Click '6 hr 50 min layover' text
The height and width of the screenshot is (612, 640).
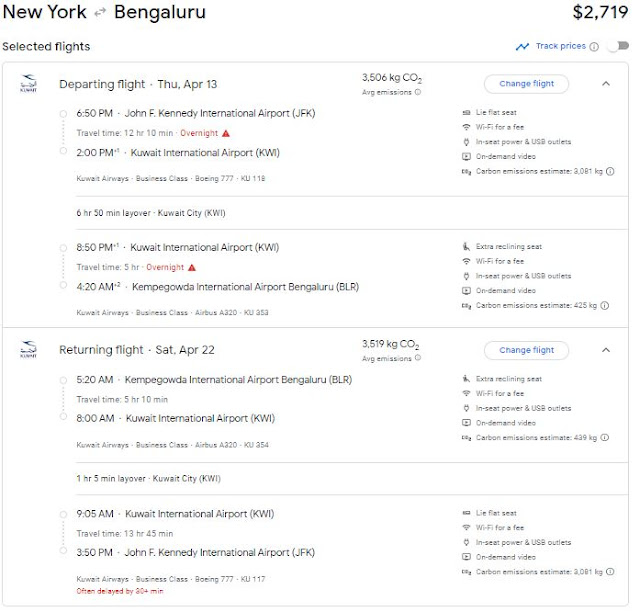113,213
